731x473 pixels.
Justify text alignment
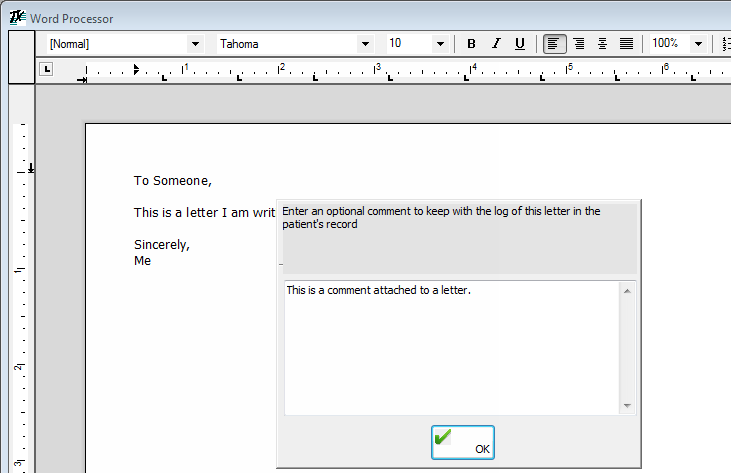[626, 44]
